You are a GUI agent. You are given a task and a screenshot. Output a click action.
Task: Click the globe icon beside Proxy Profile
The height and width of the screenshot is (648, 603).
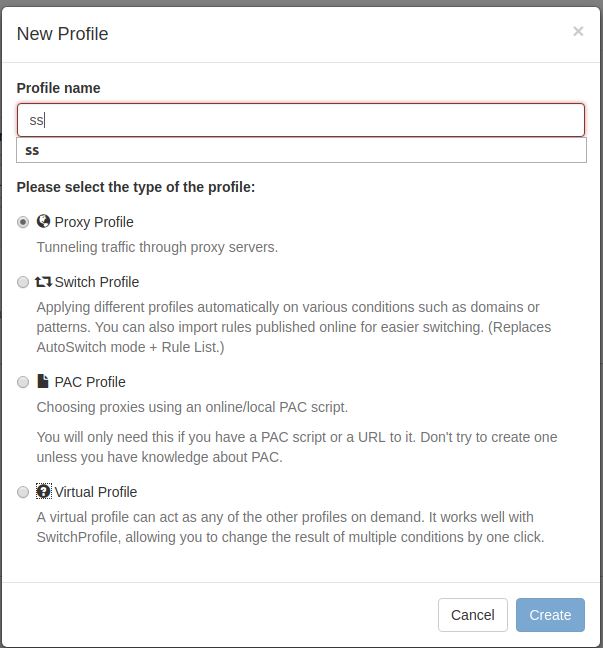coord(43,222)
